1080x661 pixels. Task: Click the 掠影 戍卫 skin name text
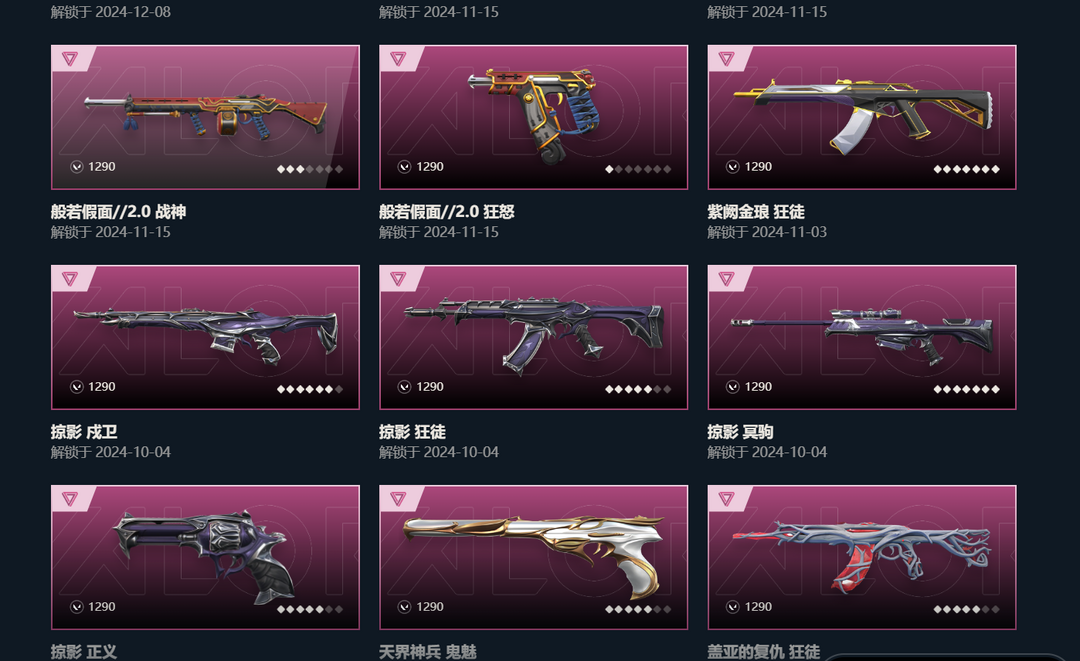click(x=84, y=432)
